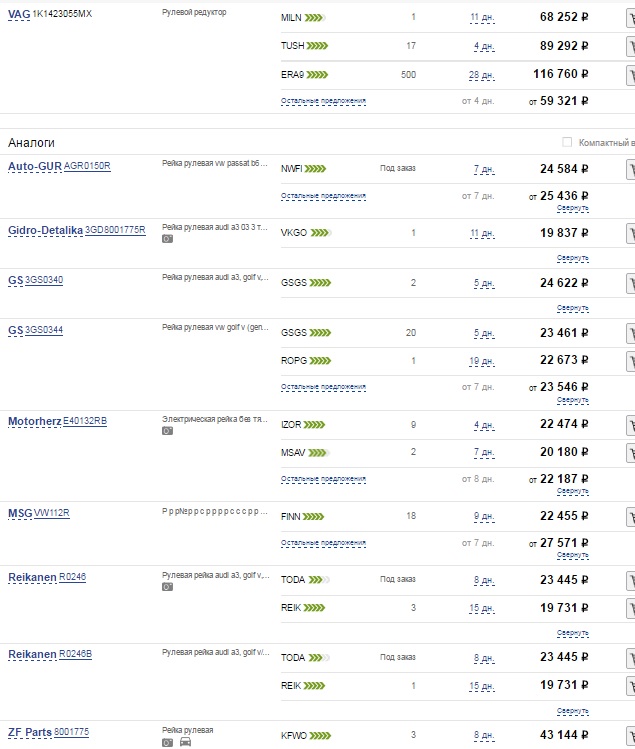The image size is (635, 749).
Task: Add the 22 455 ₽ FINN offer to cart
Action: 631,517
